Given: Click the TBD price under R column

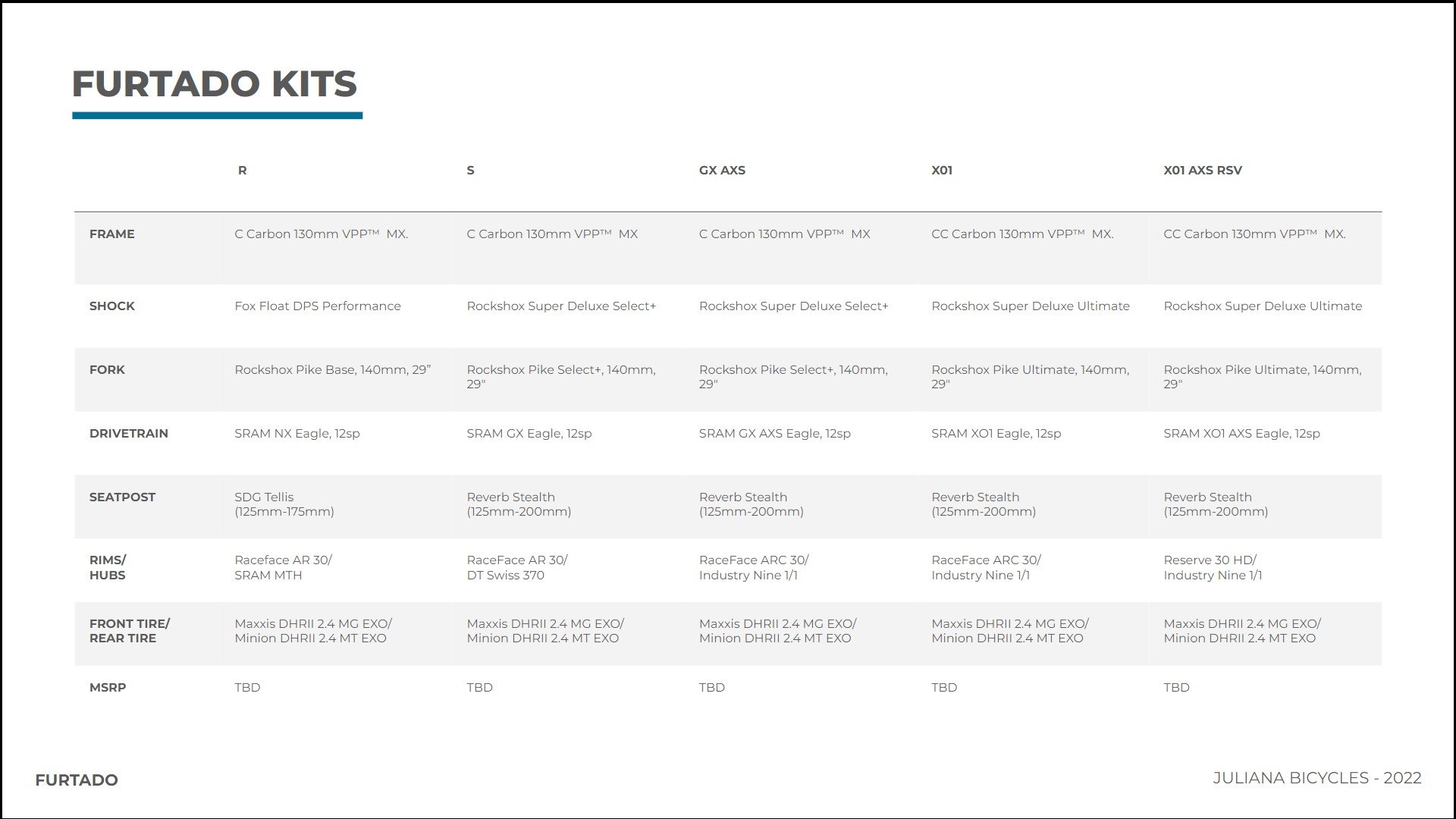Looking at the screenshot, I should tap(248, 688).
